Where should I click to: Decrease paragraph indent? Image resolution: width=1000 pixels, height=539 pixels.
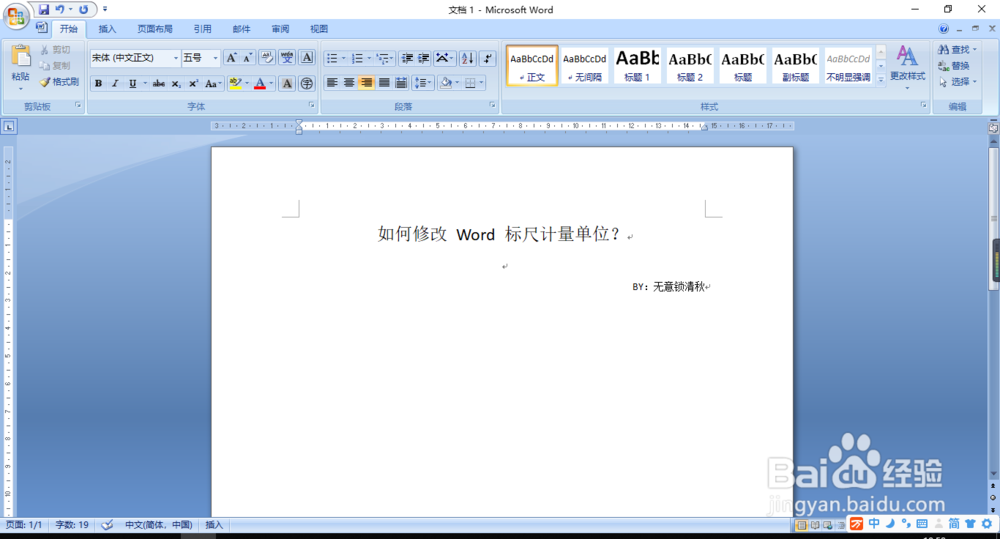pos(407,59)
